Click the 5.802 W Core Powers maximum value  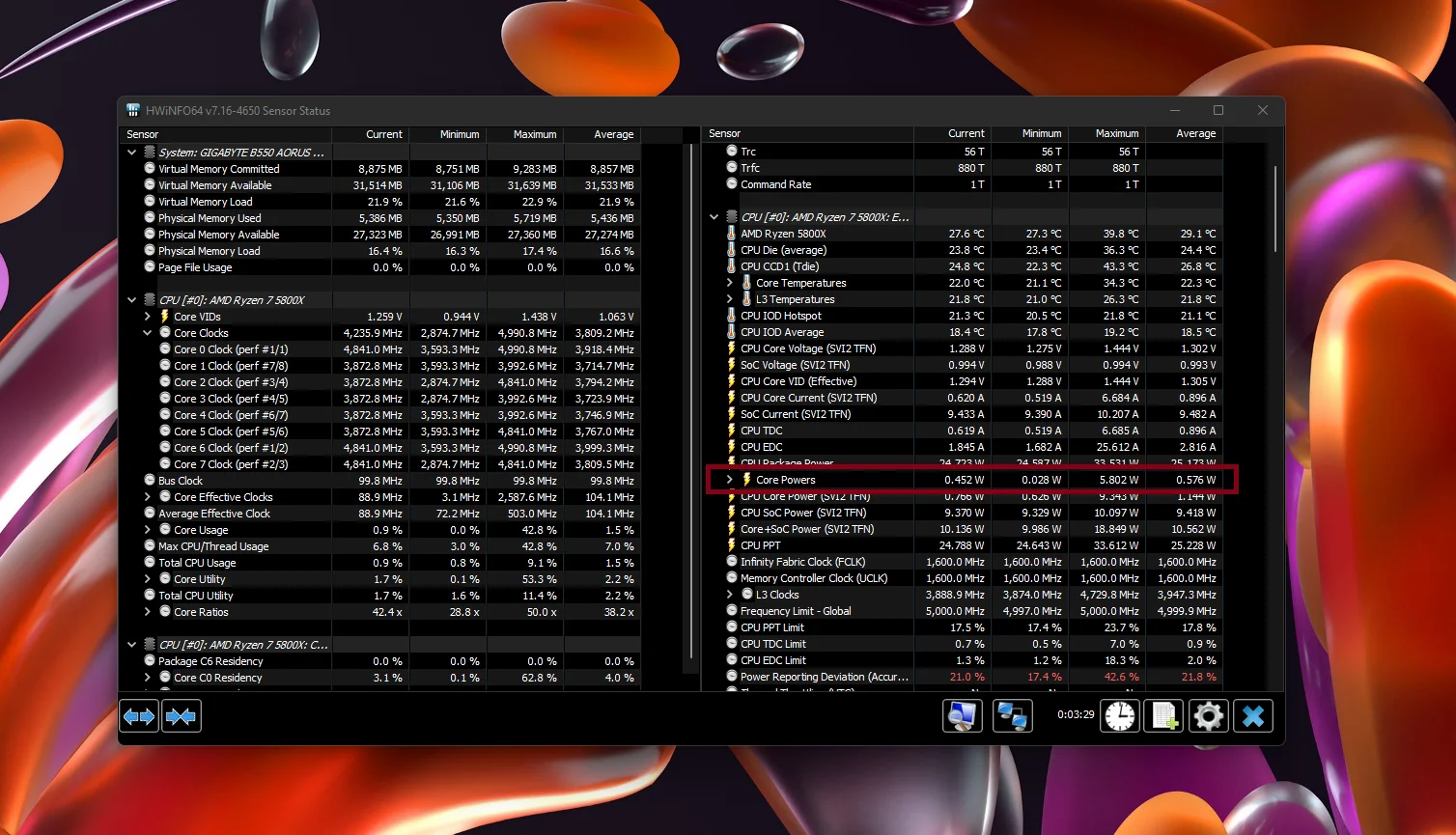point(1118,480)
